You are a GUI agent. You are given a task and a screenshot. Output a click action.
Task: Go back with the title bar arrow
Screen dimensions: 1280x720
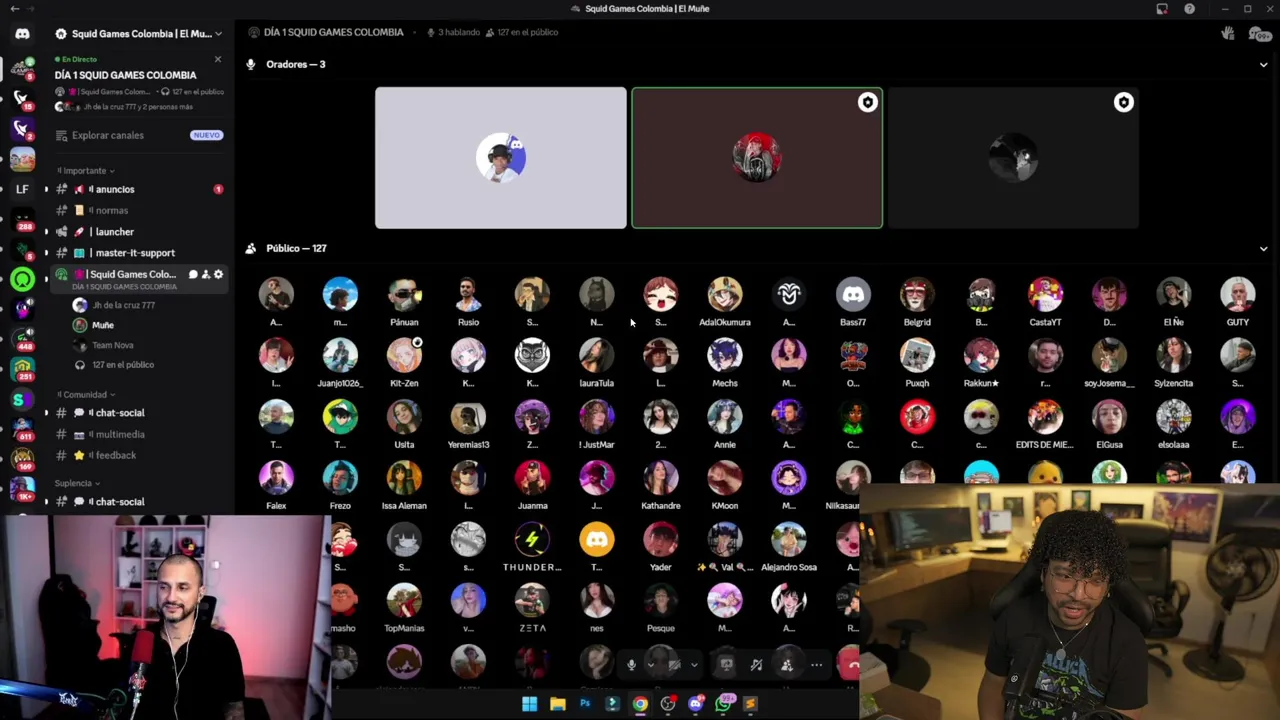(14, 9)
